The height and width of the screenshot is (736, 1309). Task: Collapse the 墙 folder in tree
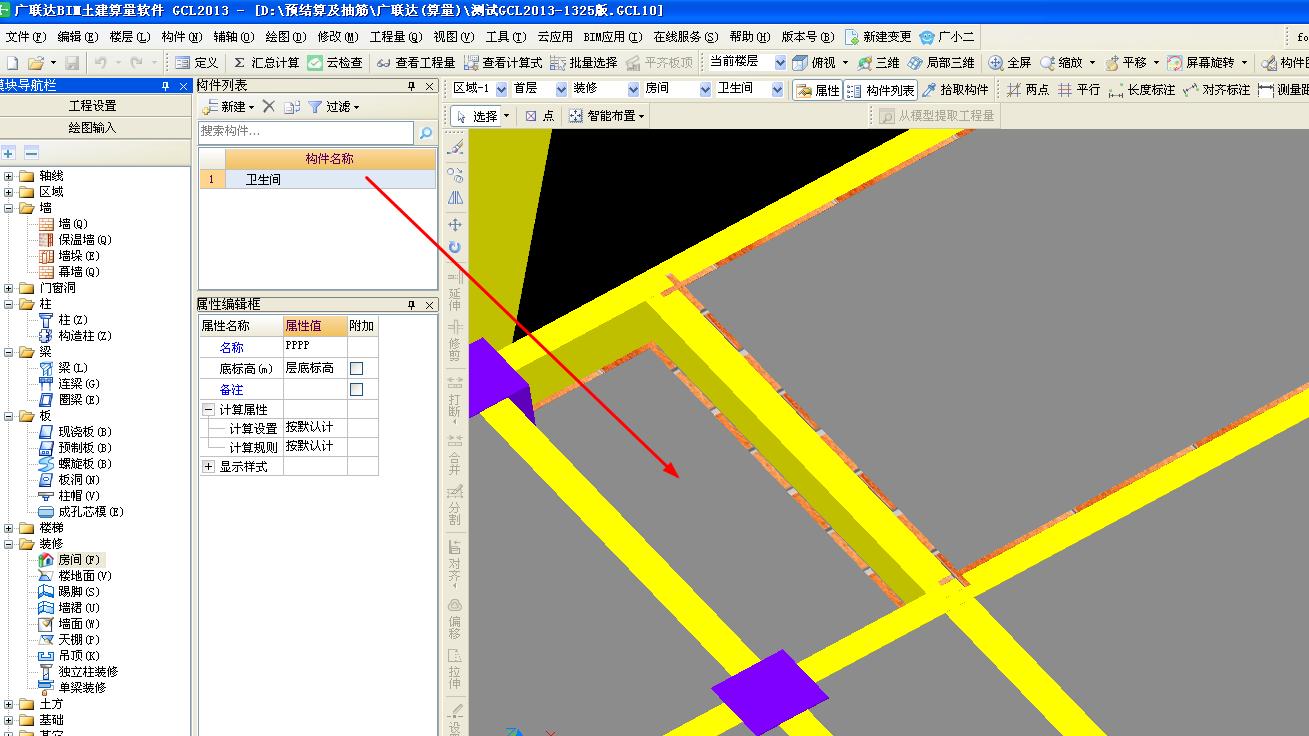[9, 208]
